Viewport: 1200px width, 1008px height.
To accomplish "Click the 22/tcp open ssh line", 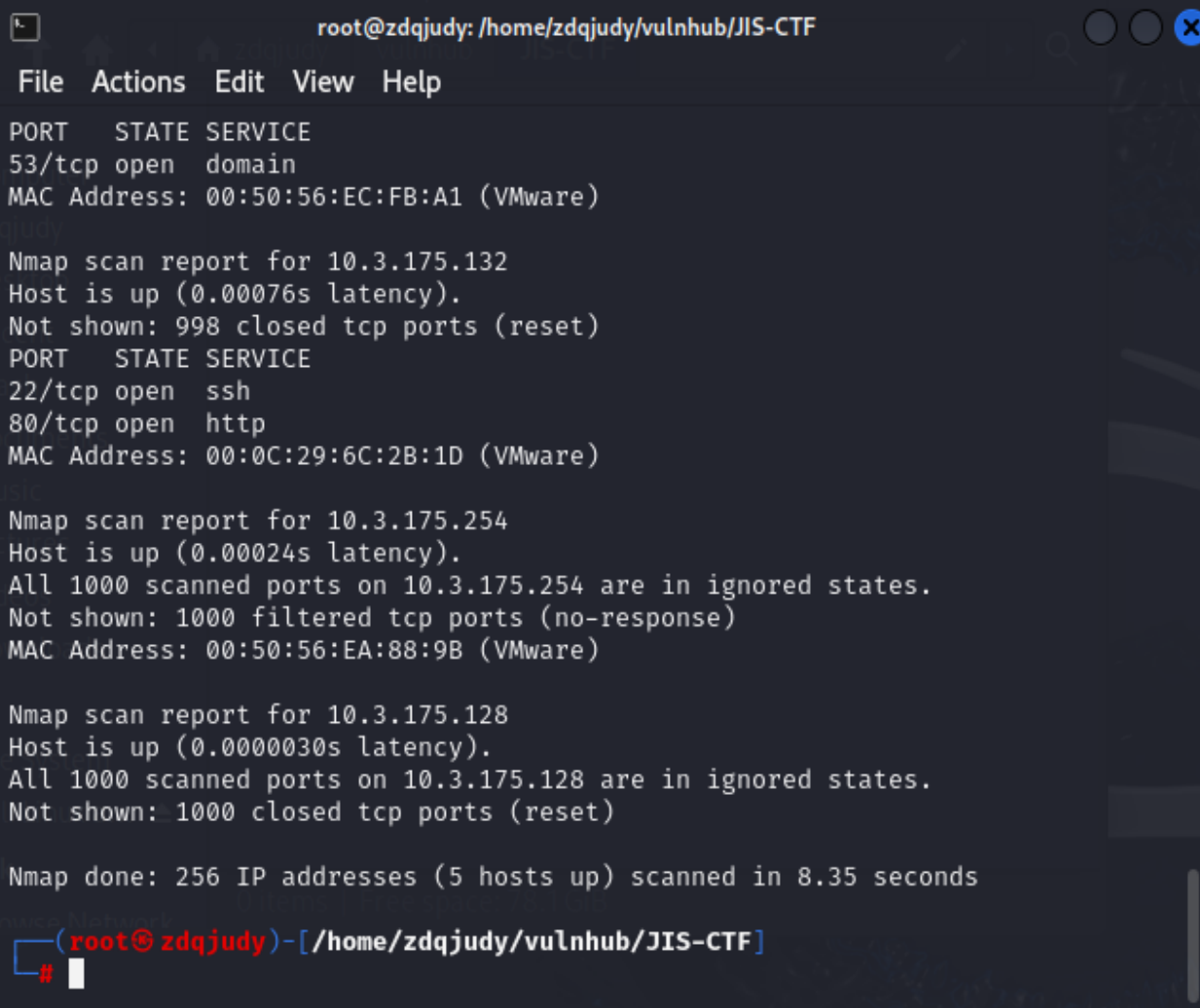I will pos(129,391).
